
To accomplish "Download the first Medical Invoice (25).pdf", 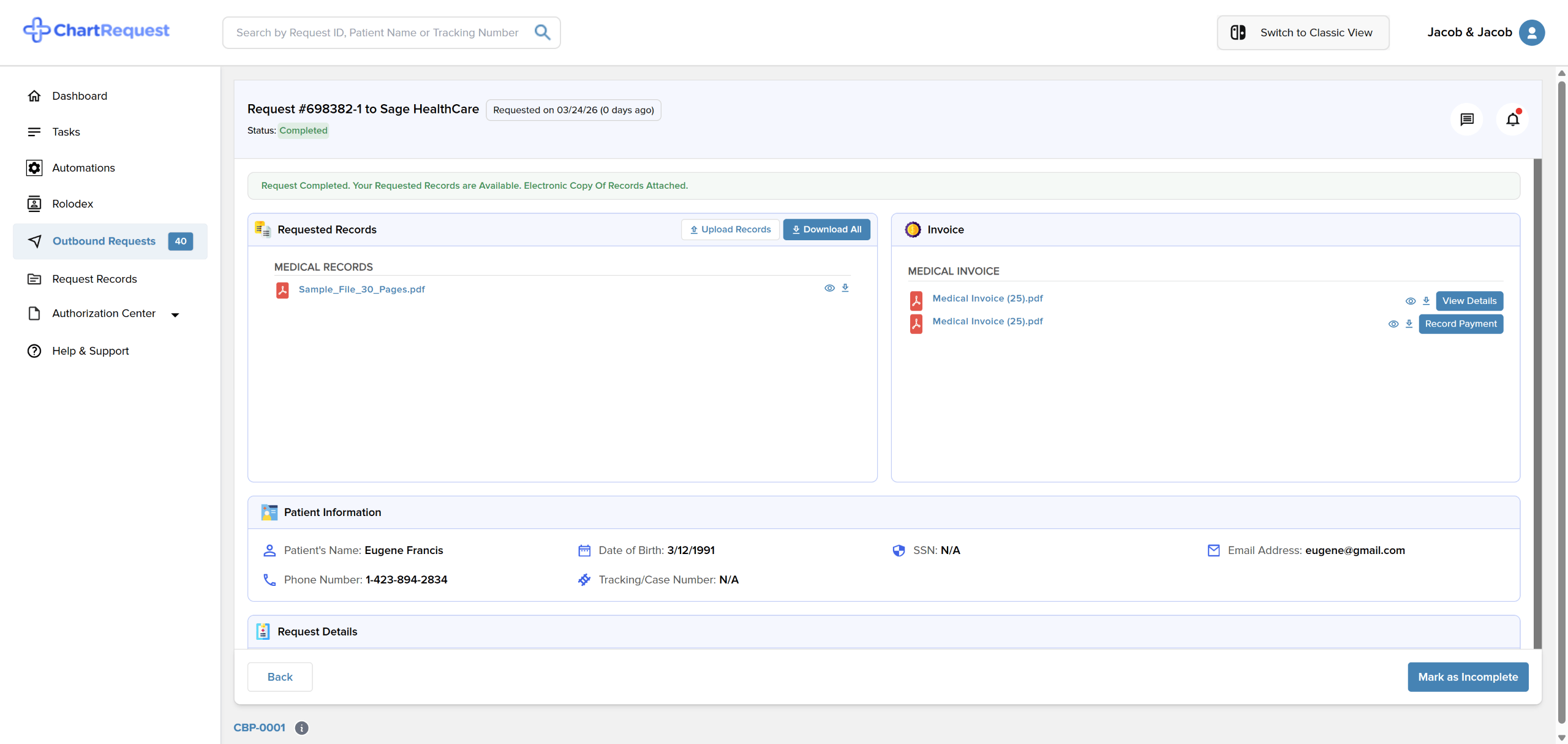I will [1426, 301].
